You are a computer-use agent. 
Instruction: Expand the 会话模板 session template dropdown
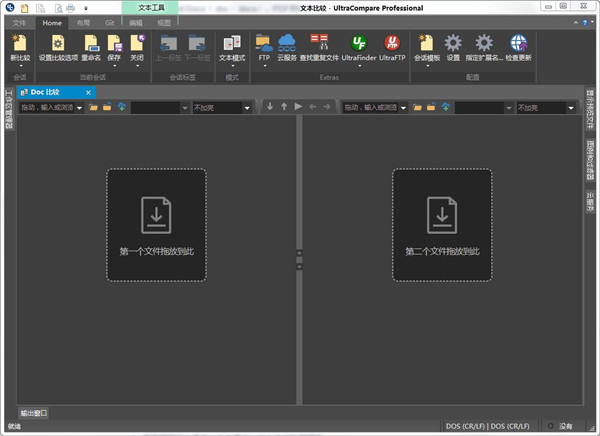click(x=427, y=66)
